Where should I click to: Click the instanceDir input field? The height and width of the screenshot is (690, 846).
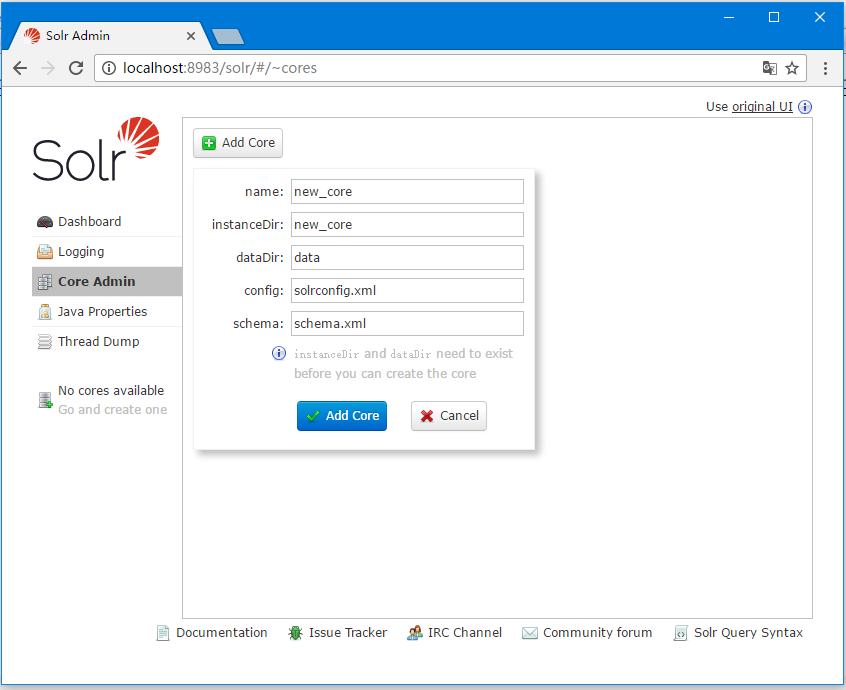pyautogui.click(x=407, y=224)
